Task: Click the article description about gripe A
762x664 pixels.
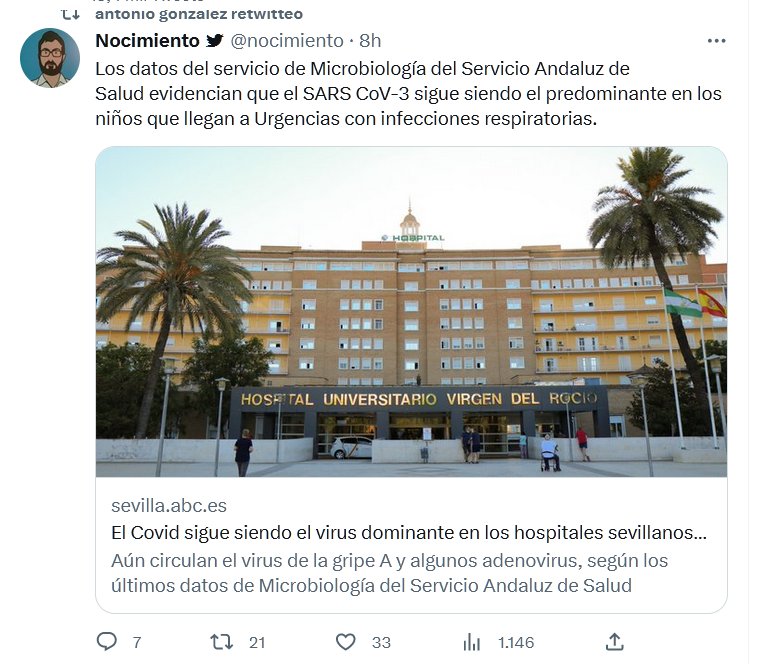Action: point(389,573)
